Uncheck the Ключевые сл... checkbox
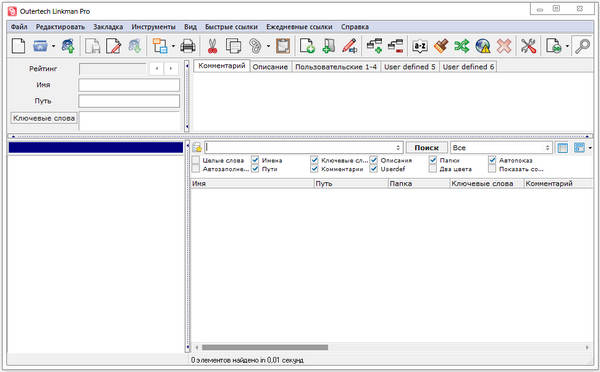 coord(315,160)
